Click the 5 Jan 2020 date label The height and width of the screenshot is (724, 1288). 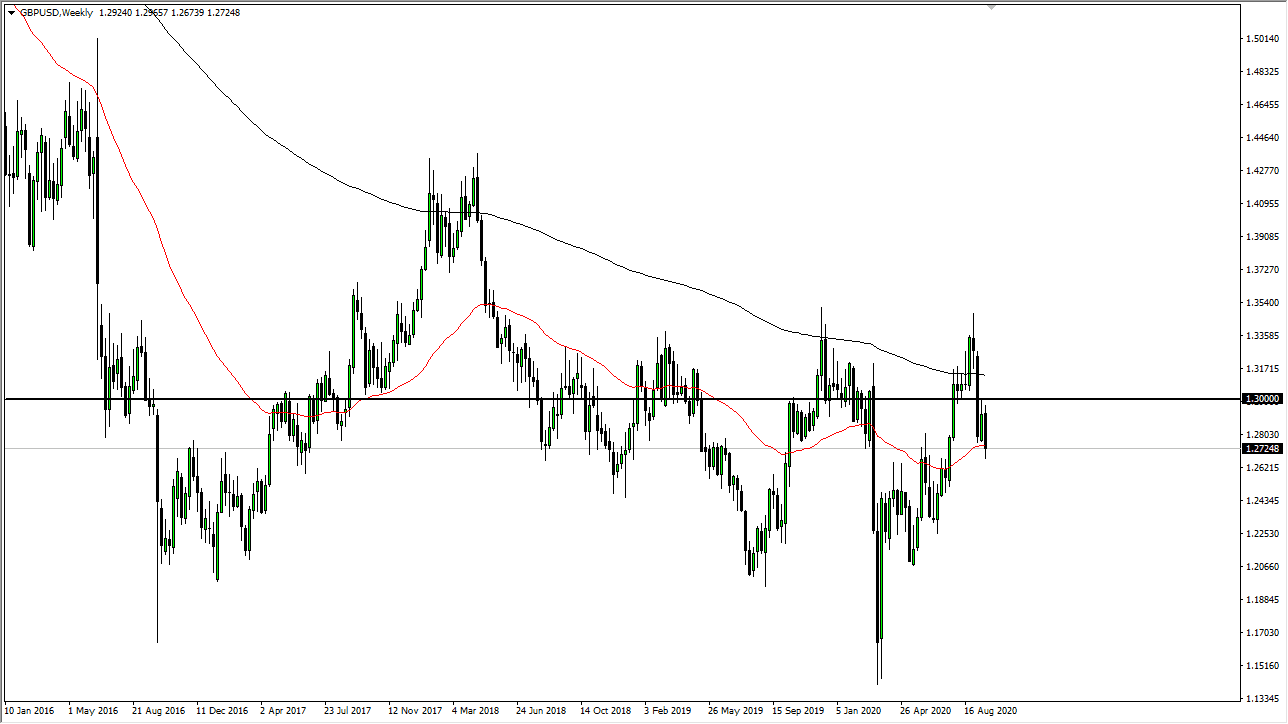858,711
